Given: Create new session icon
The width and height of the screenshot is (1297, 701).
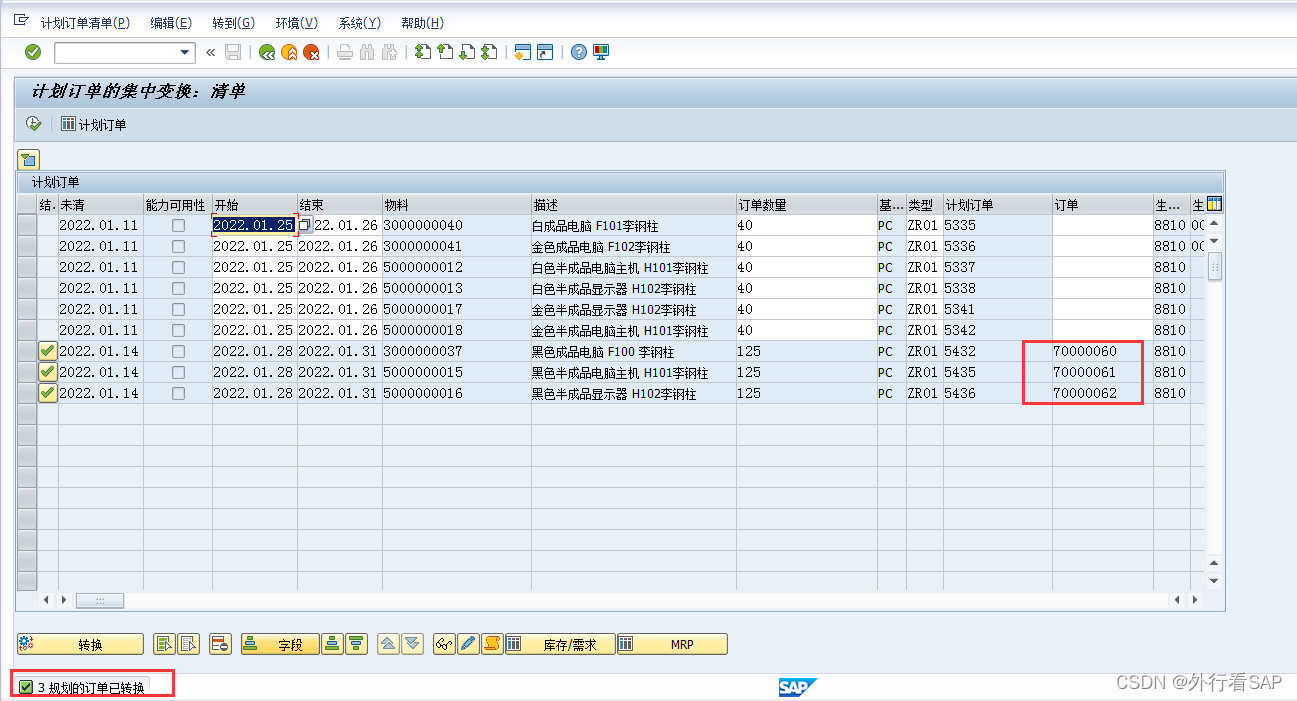Looking at the screenshot, I should point(522,52).
